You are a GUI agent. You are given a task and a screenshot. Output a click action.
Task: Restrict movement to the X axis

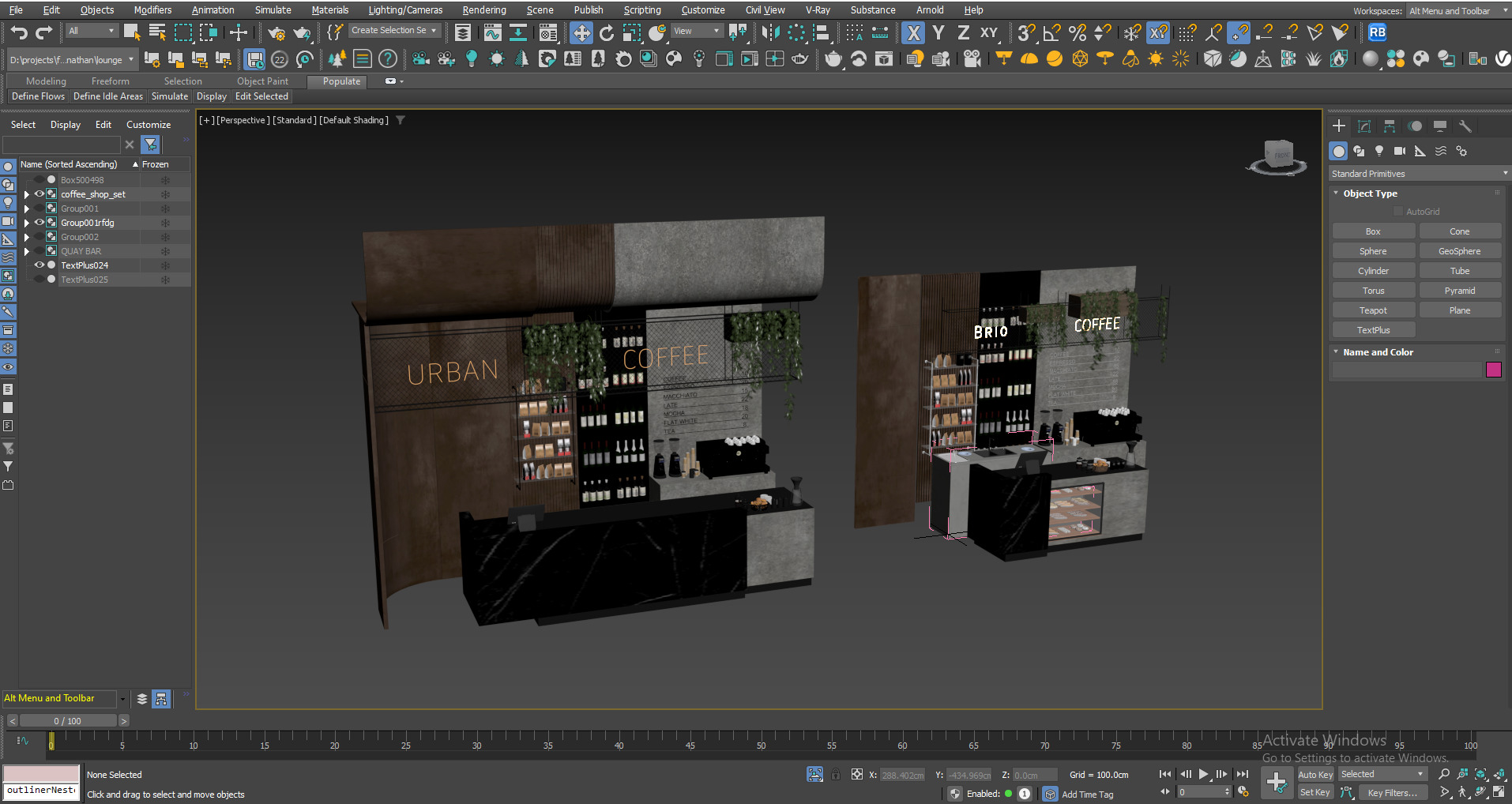pos(914,32)
